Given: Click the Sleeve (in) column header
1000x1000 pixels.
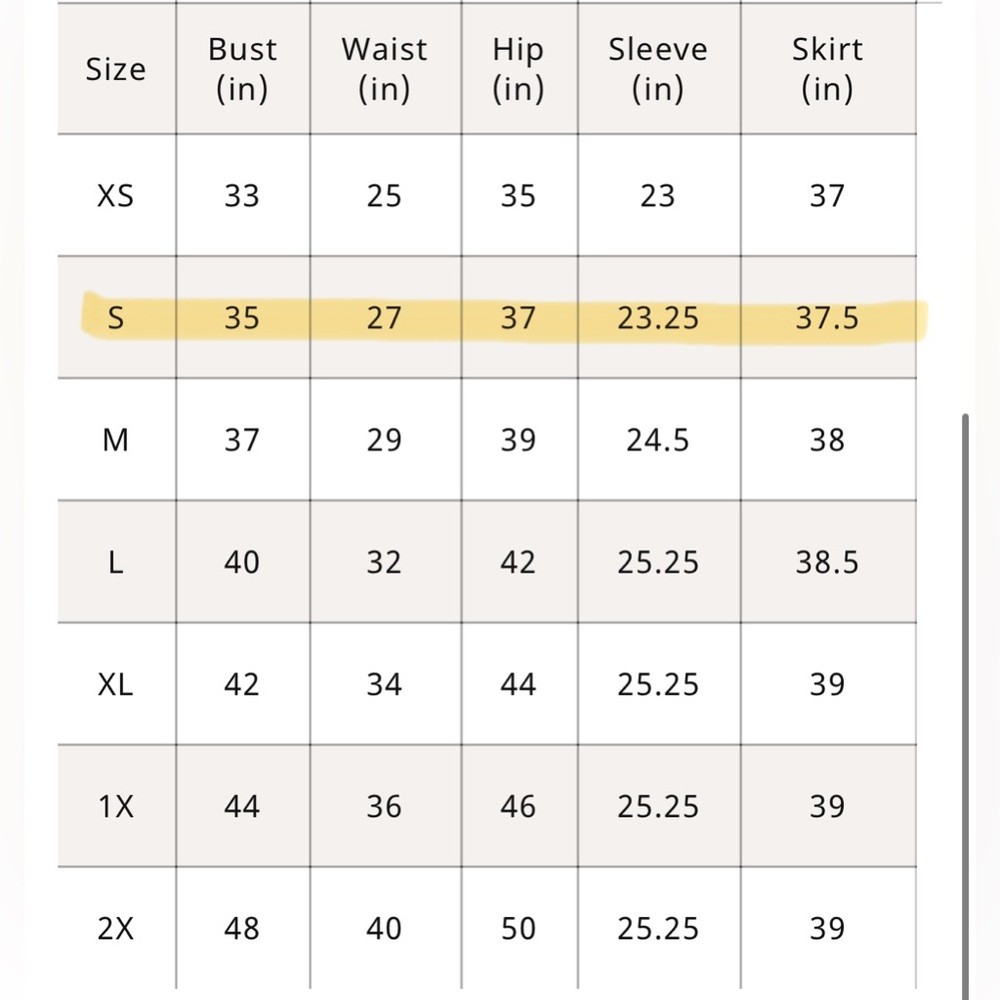Looking at the screenshot, I should tap(658, 69).
